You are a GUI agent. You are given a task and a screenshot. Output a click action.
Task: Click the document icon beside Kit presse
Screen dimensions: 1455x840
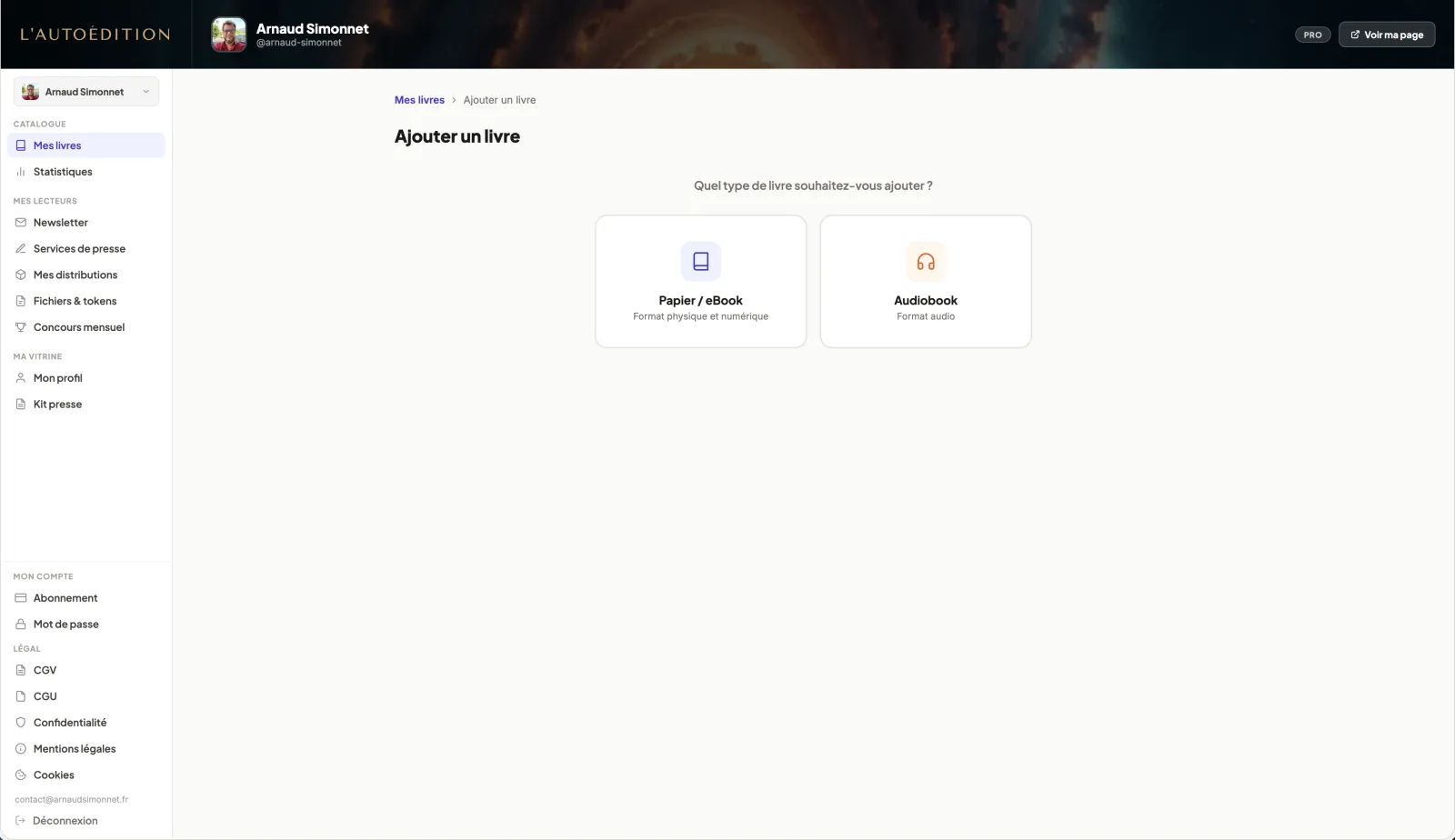[21, 405]
